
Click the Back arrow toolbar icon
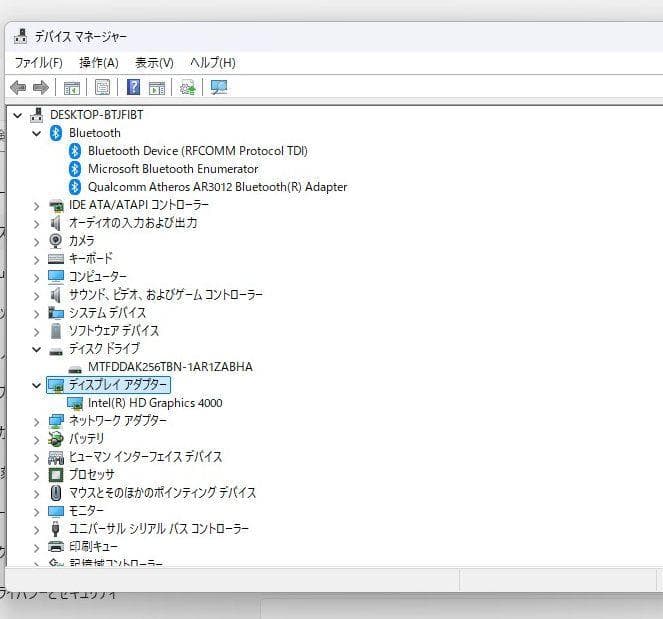[x=18, y=88]
